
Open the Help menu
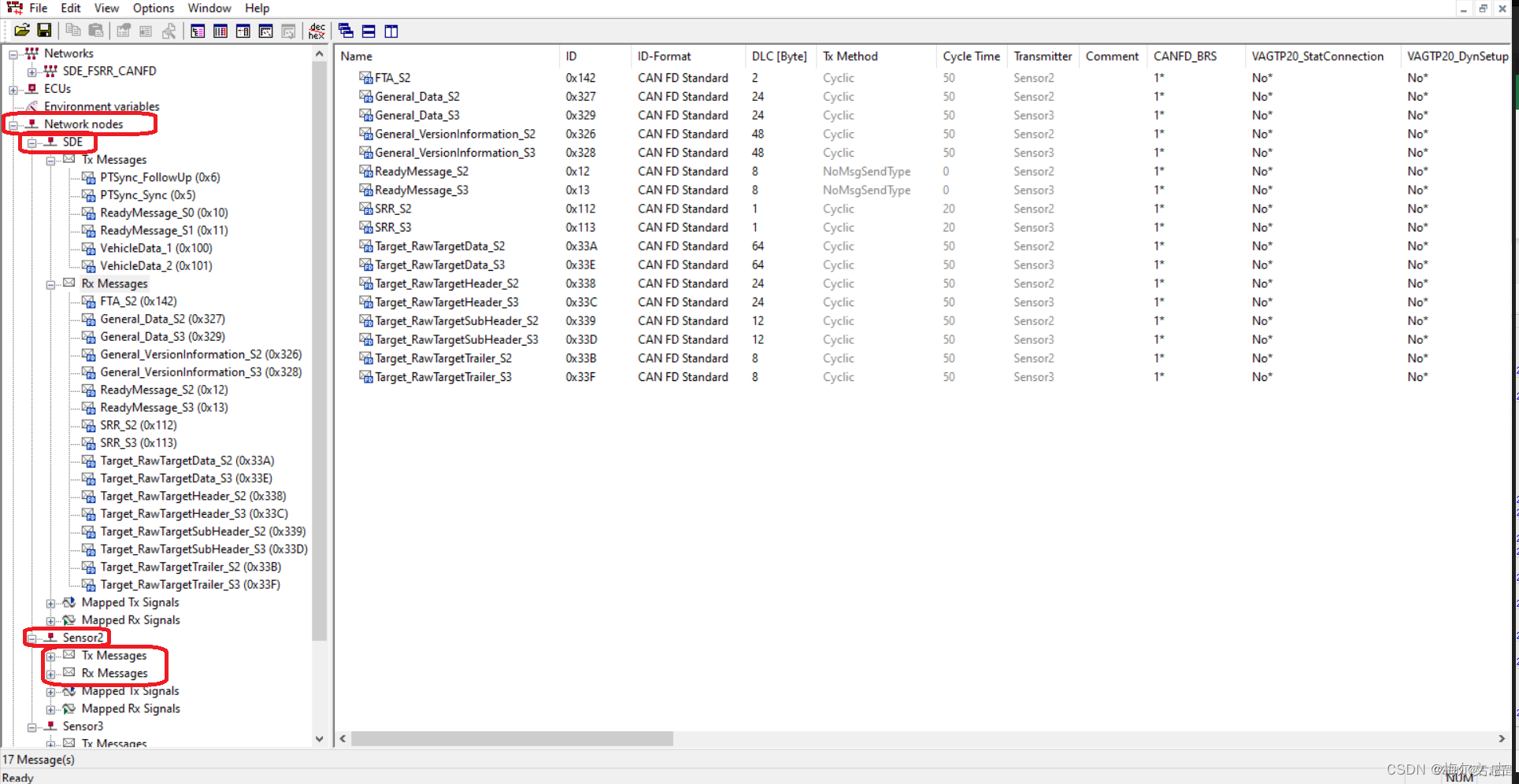pyautogui.click(x=257, y=8)
